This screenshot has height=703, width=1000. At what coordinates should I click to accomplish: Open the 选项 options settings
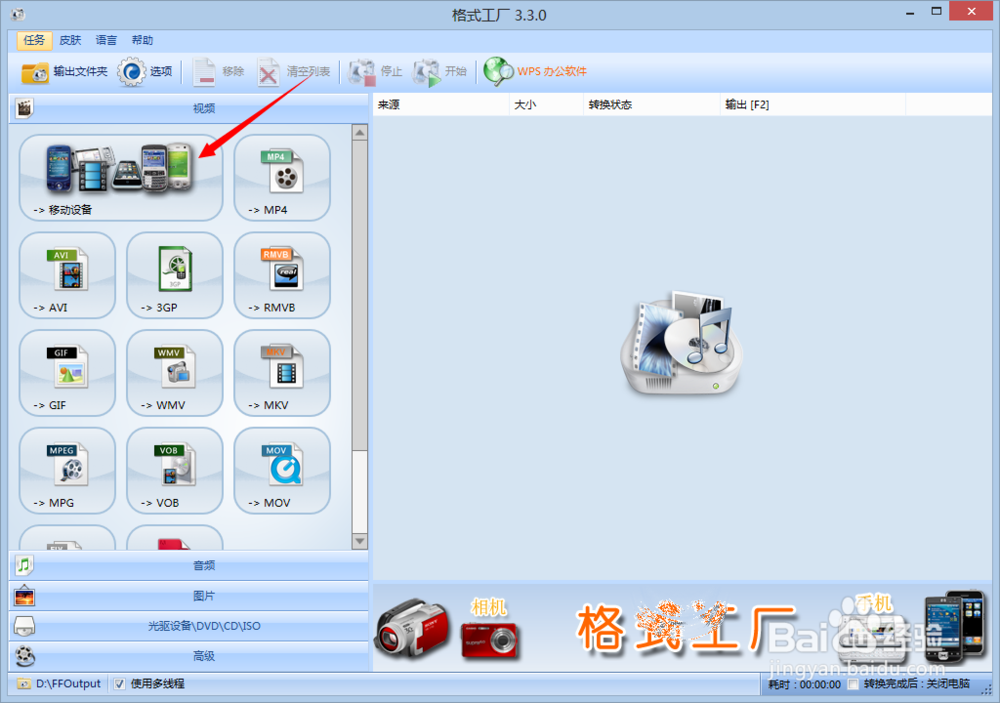145,71
